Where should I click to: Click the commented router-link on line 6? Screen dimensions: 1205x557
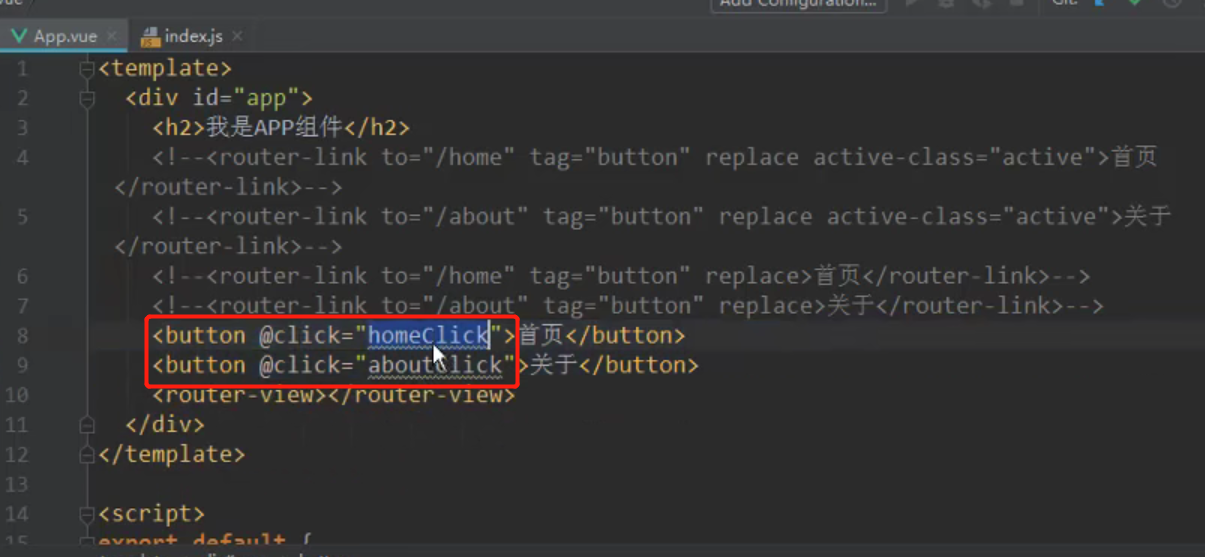[x=621, y=276]
